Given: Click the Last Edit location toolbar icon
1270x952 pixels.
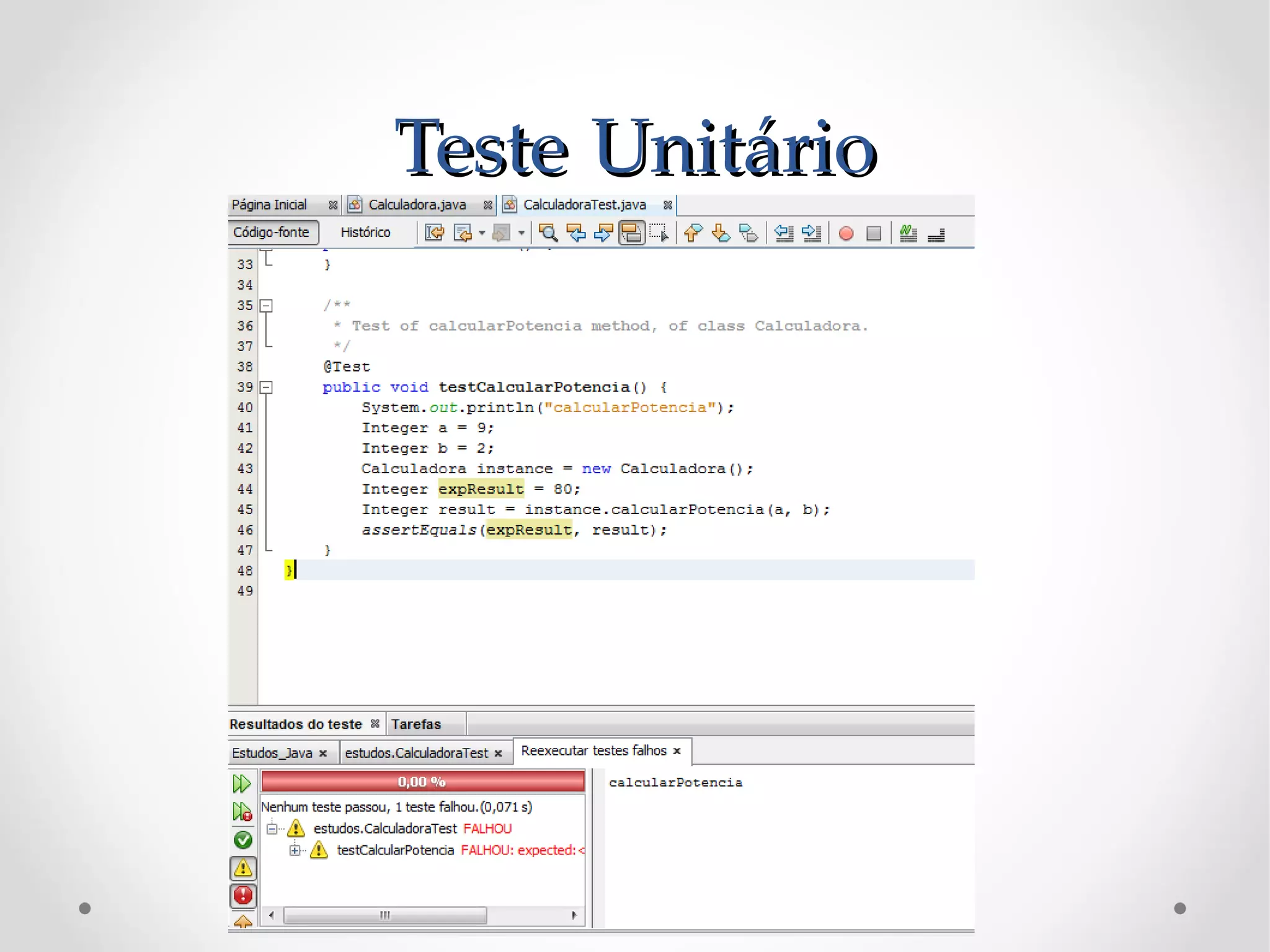Looking at the screenshot, I should tap(435, 233).
